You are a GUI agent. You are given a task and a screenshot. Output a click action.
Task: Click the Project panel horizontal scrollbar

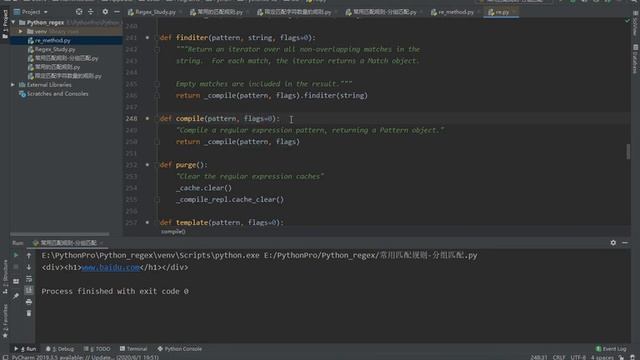pos(60,235)
